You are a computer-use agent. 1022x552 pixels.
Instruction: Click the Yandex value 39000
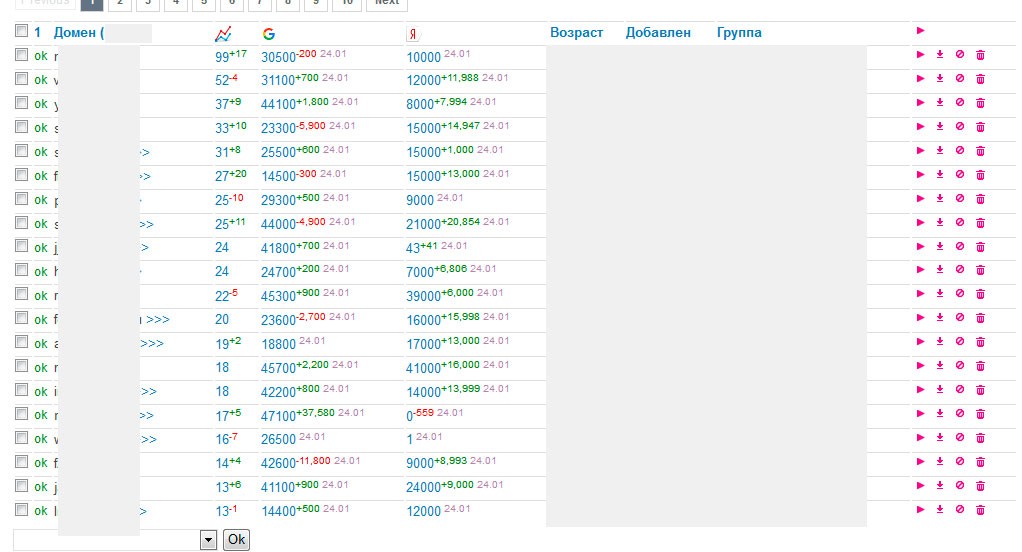pyautogui.click(x=424, y=297)
